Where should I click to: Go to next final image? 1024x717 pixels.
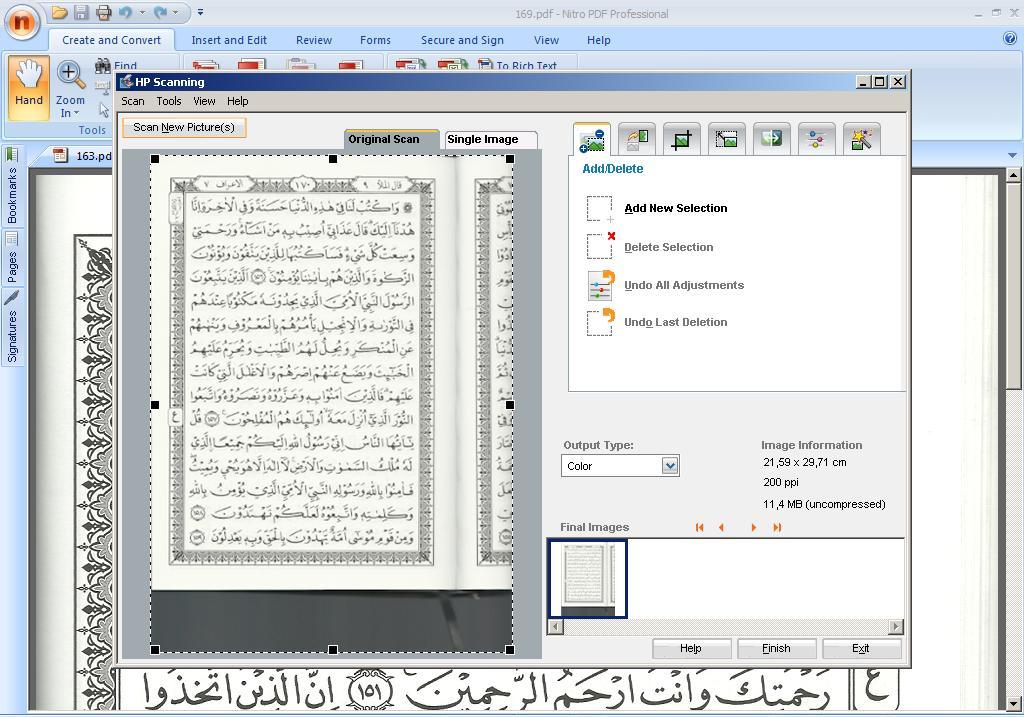point(754,528)
